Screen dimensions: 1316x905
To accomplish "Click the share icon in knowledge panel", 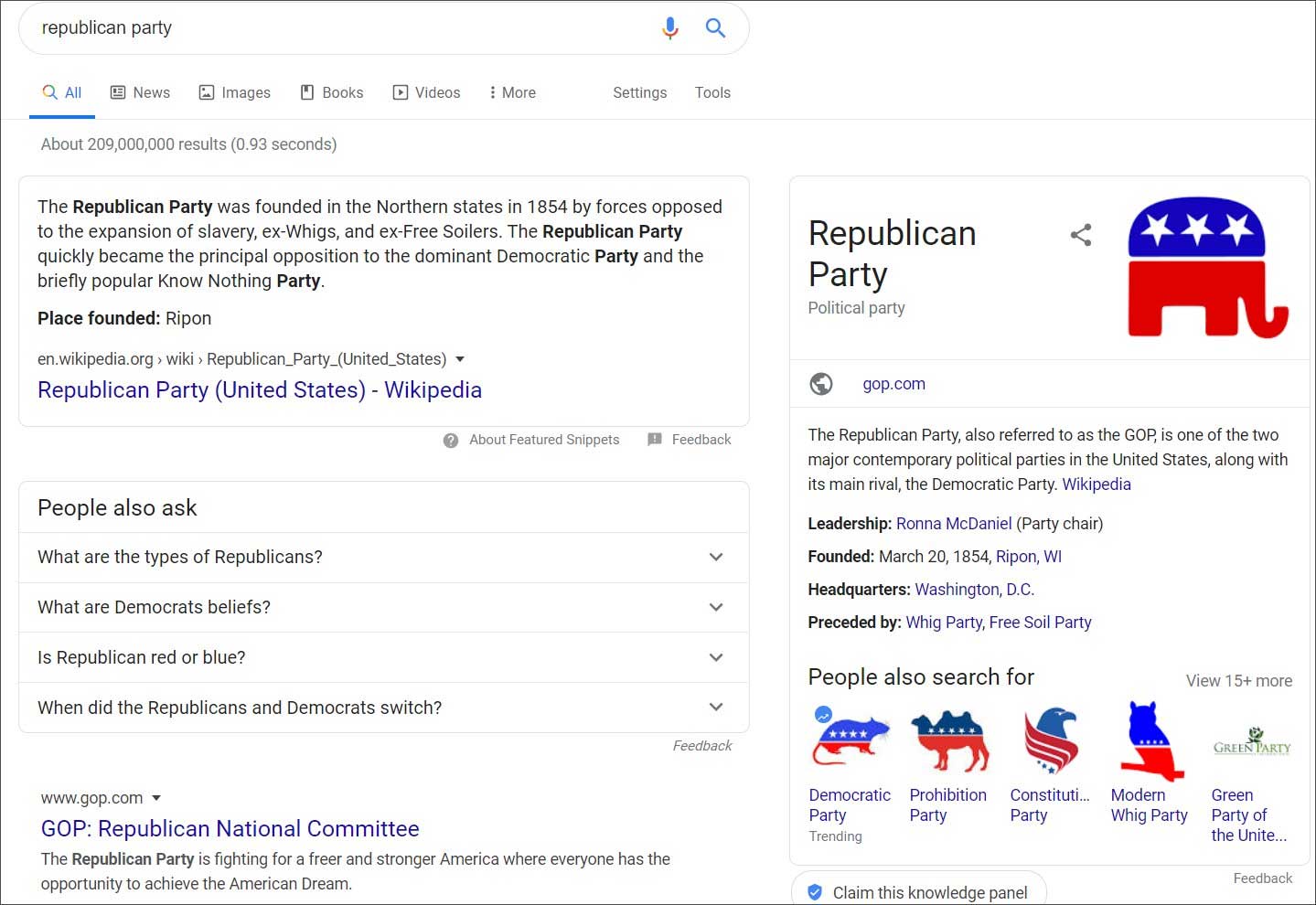I will pyautogui.click(x=1081, y=235).
